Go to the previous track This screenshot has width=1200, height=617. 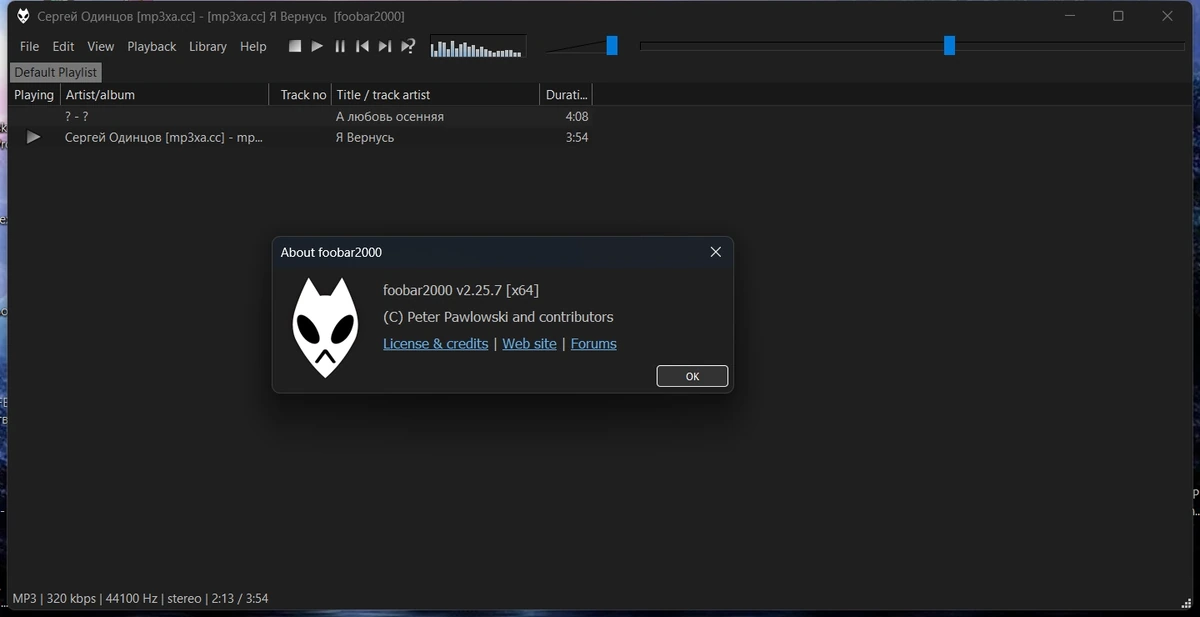(x=362, y=46)
